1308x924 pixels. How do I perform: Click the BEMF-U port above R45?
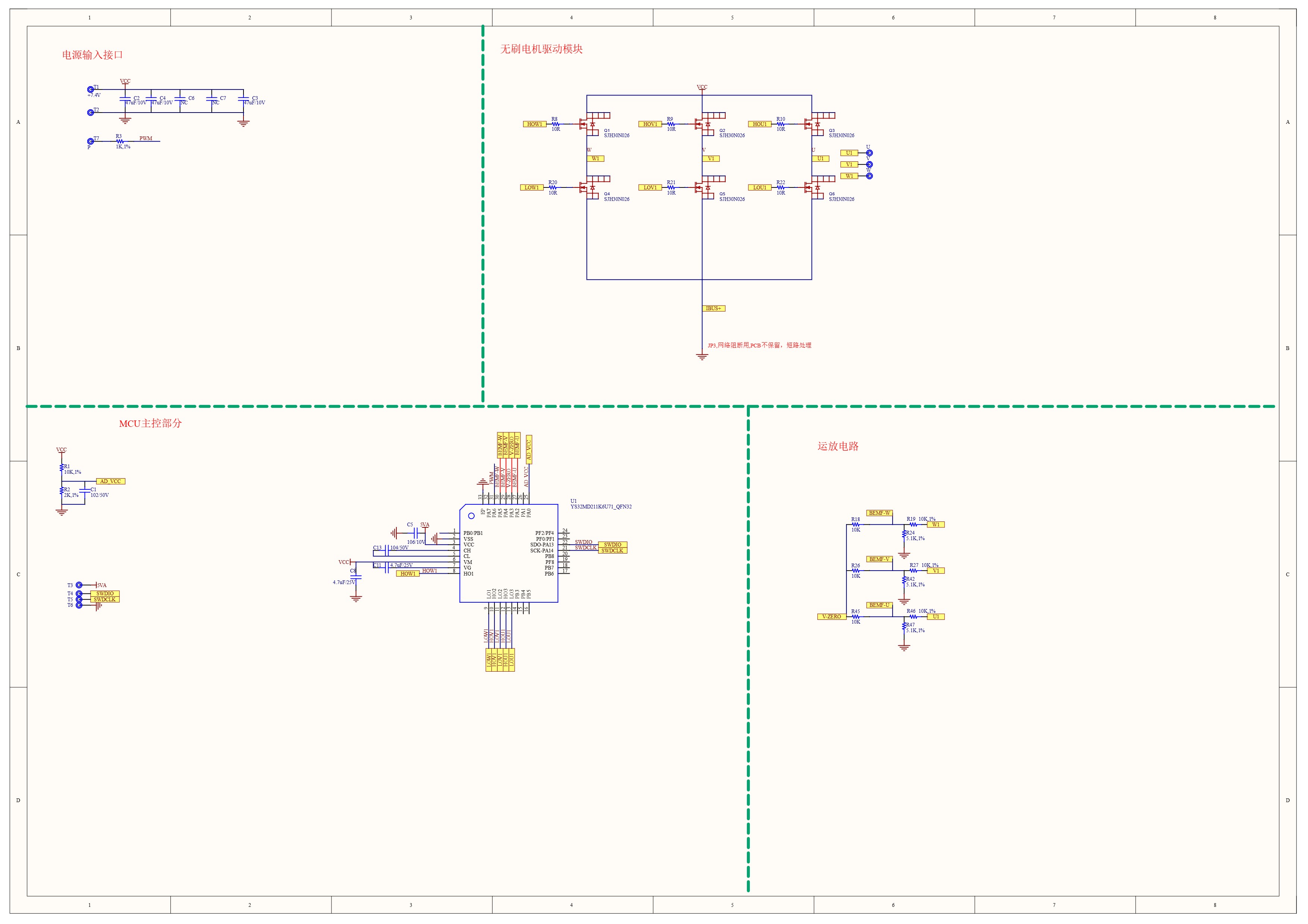coord(879,605)
